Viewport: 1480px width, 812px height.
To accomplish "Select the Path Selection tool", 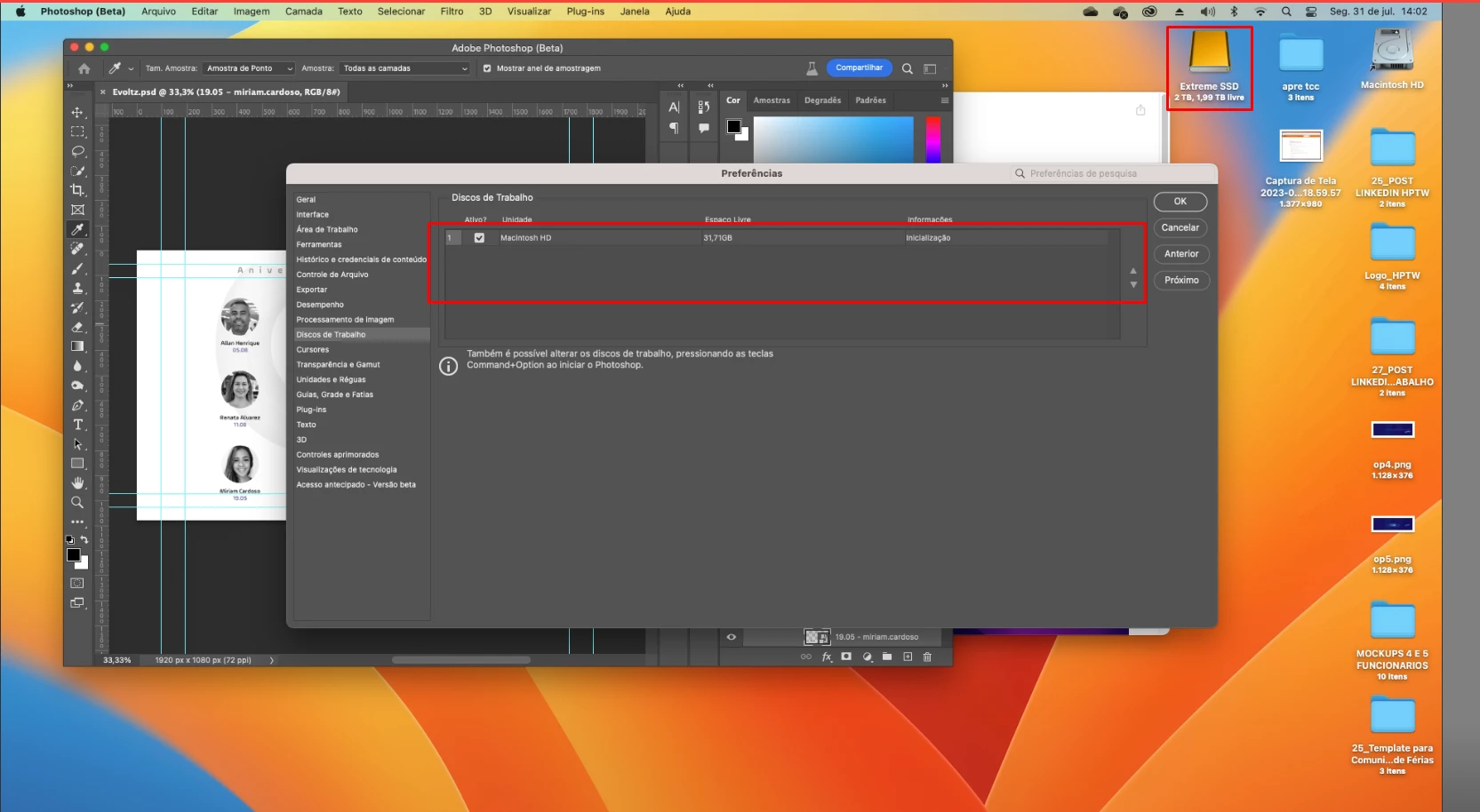I will click(77, 444).
